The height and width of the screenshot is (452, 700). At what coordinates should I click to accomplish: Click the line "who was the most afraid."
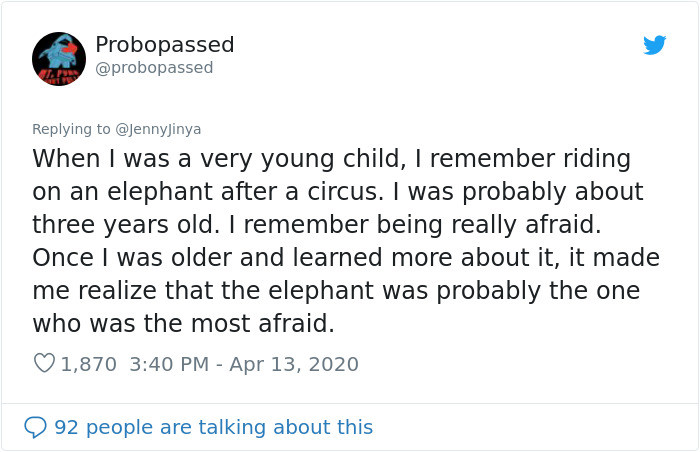pos(183,323)
